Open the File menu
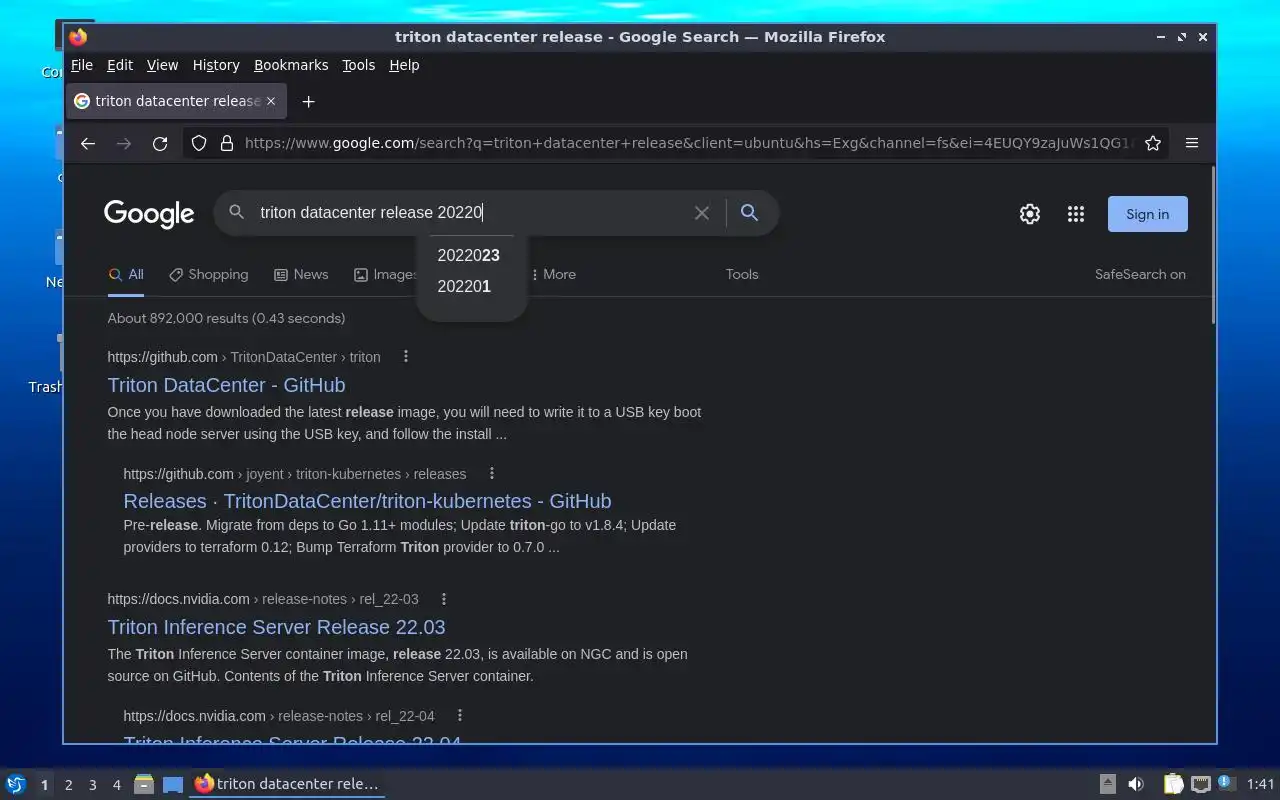The width and height of the screenshot is (1280, 800). tap(82, 65)
